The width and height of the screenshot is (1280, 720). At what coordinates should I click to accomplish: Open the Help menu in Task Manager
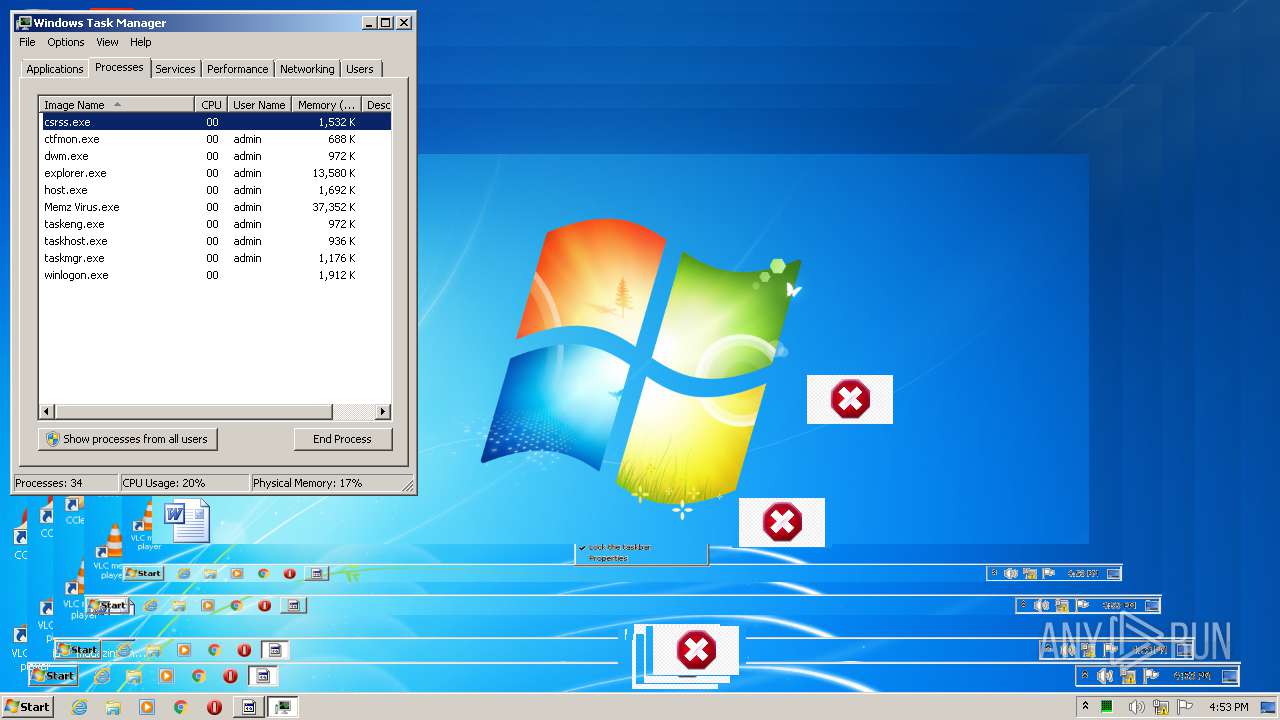pos(141,42)
